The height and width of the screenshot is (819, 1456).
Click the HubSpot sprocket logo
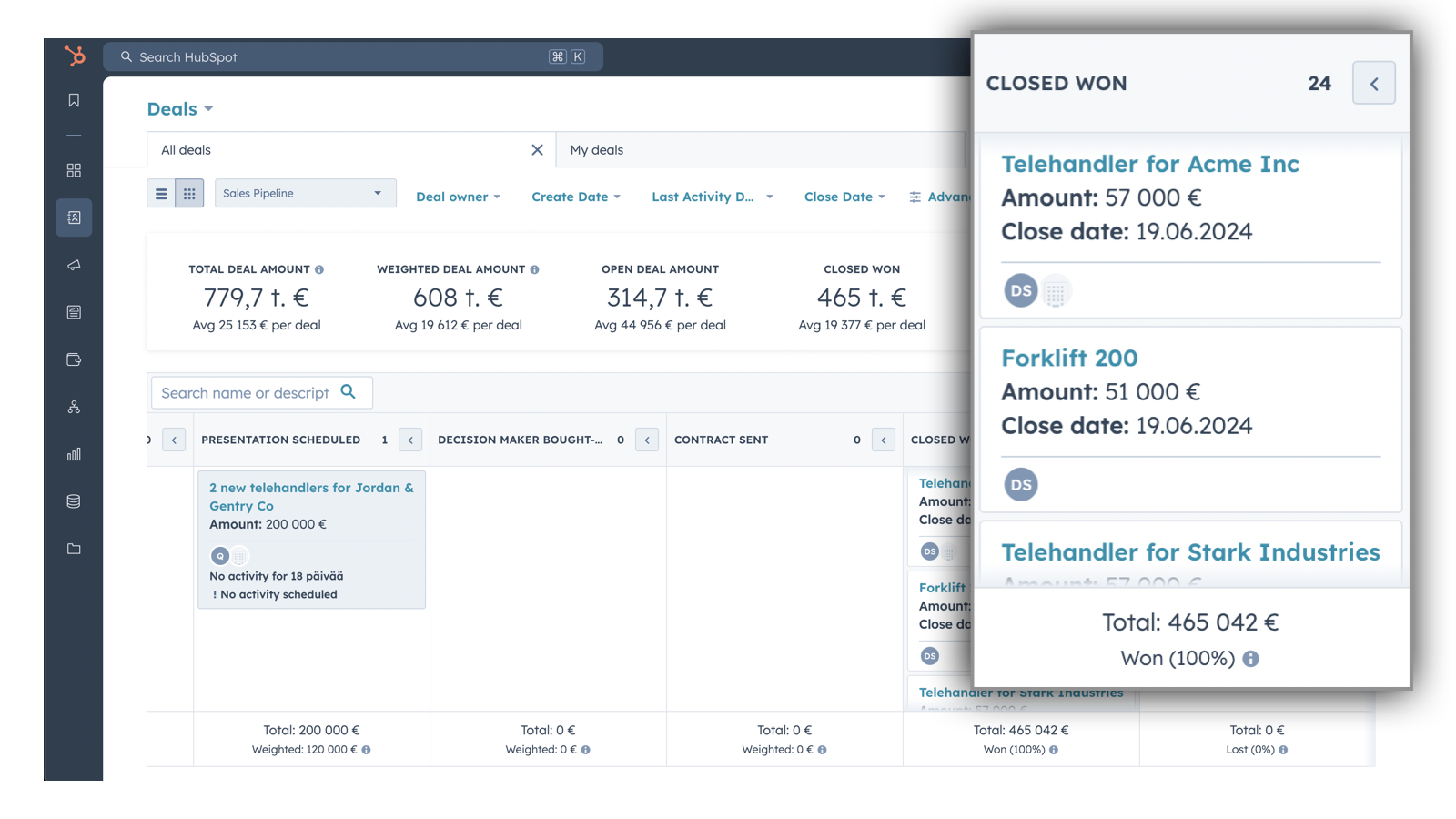[74, 56]
